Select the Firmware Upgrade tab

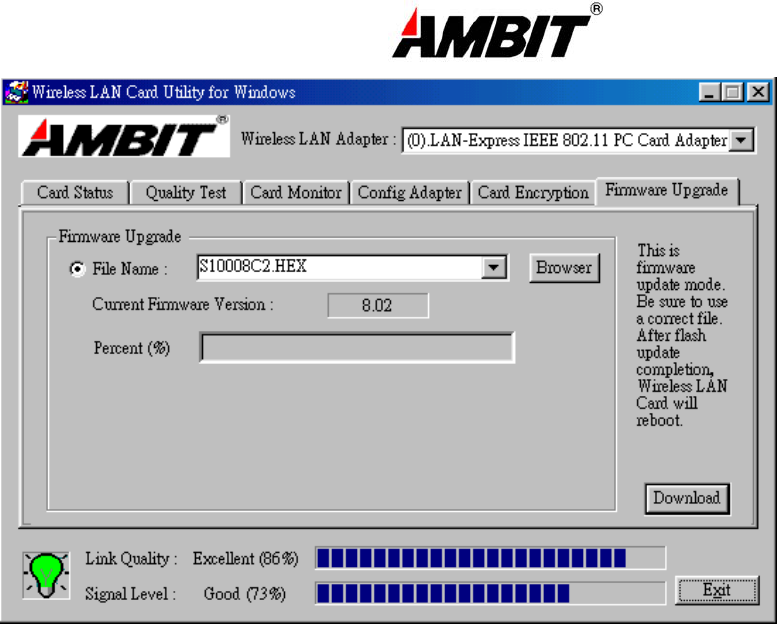pyautogui.click(x=666, y=190)
